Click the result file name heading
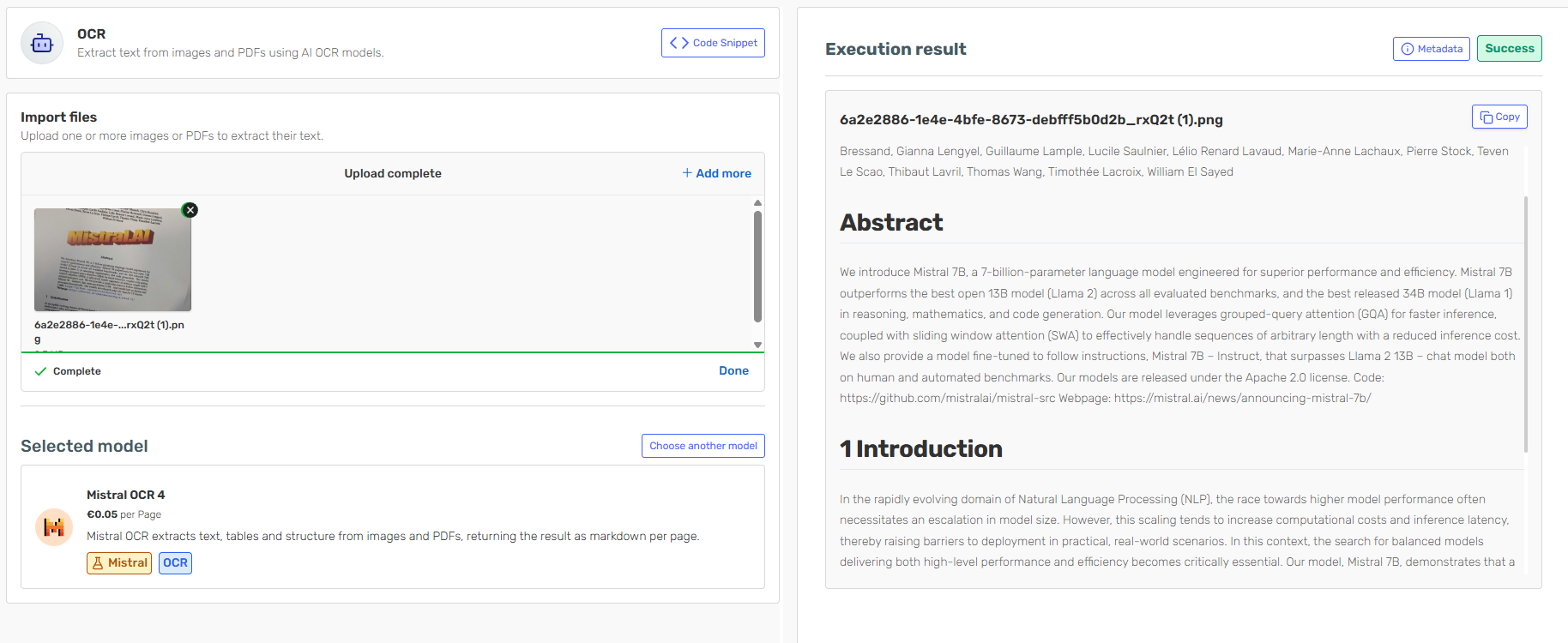Image resolution: width=1568 pixels, height=643 pixels. [1031, 120]
